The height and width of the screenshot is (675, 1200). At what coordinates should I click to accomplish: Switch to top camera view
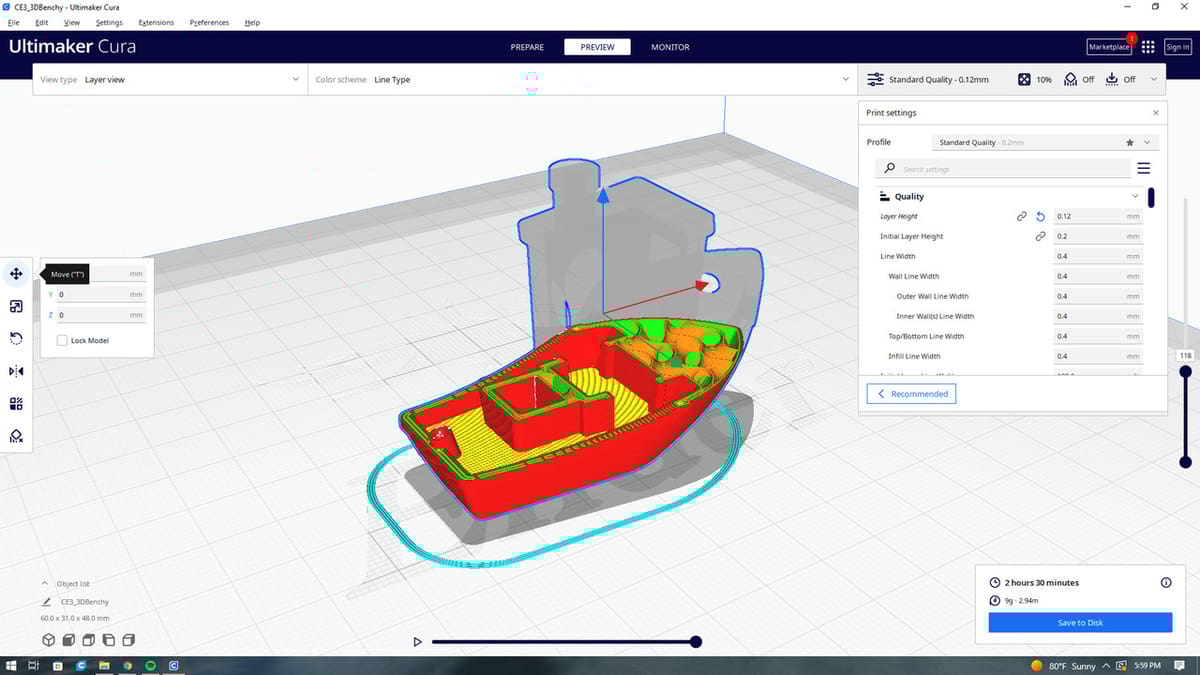89,640
